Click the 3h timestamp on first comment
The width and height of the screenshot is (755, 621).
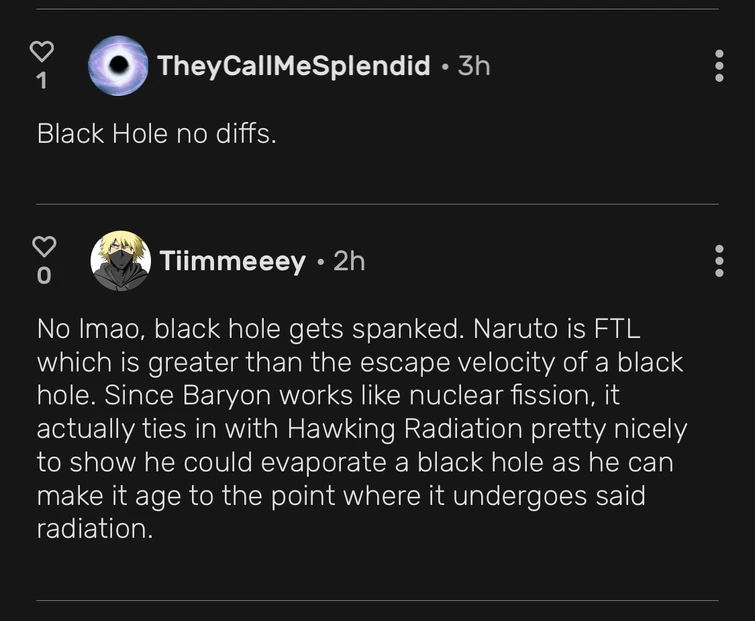(473, 66)
